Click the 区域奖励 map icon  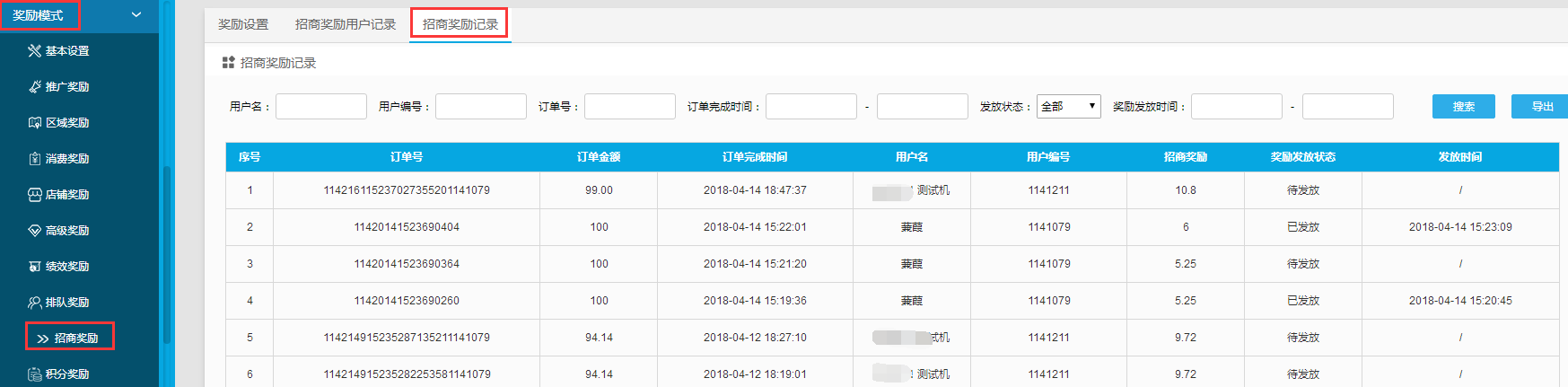click(34, 123)
